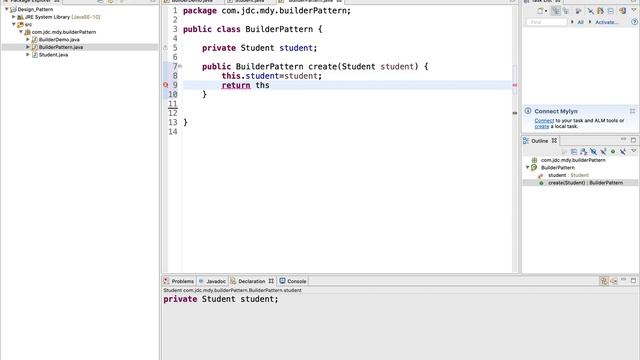Expand JRE System Library node

[14, 17]
